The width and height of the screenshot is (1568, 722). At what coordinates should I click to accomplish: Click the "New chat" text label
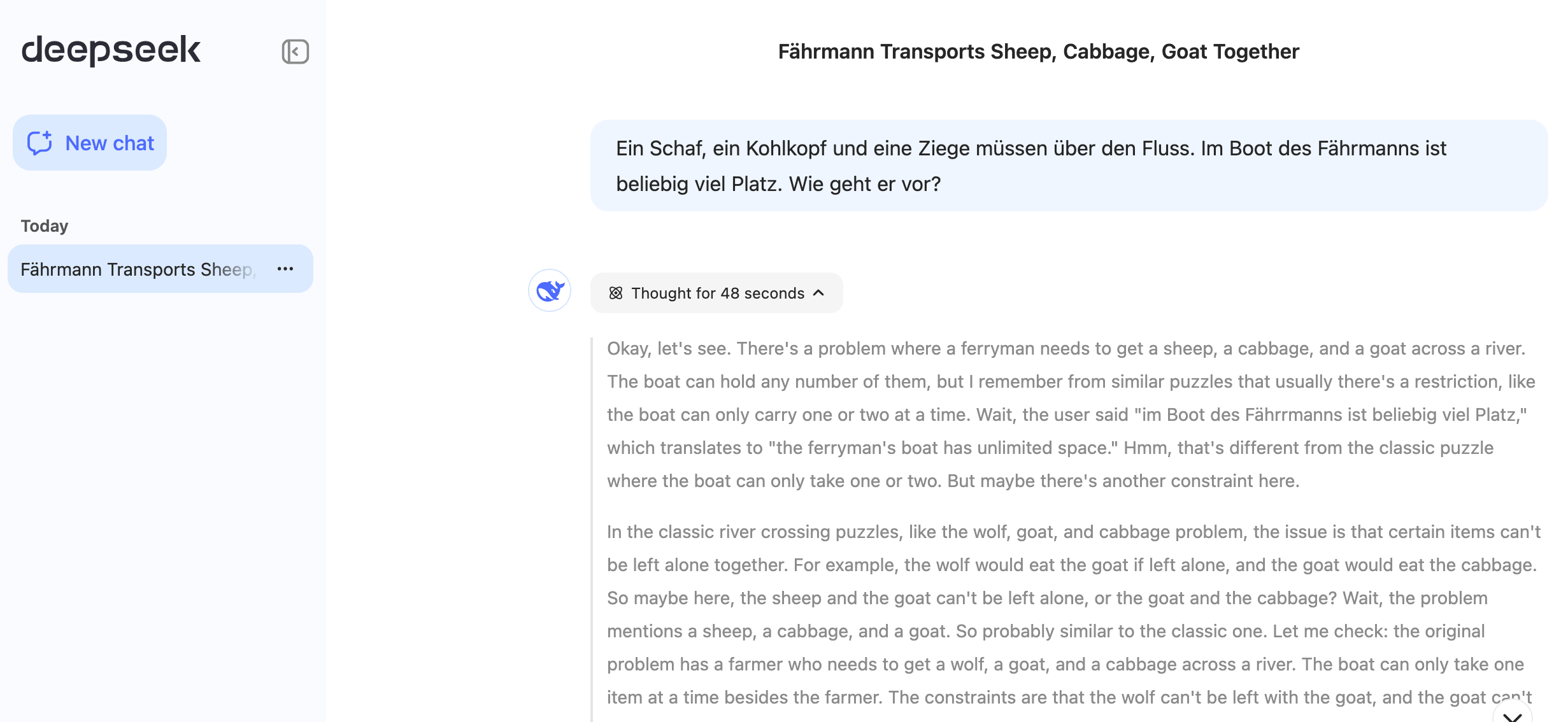(x=110, y=143)
